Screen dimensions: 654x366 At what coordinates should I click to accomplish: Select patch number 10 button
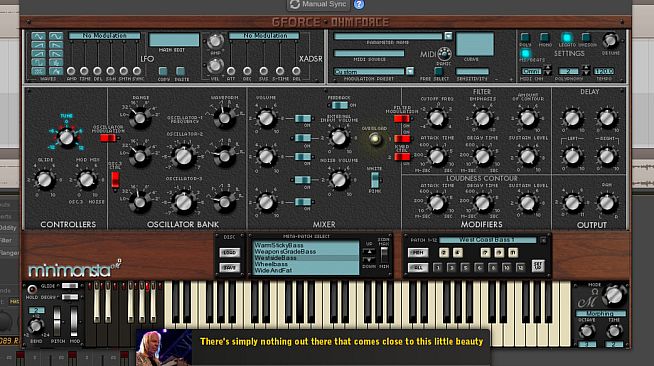[506, 268]
